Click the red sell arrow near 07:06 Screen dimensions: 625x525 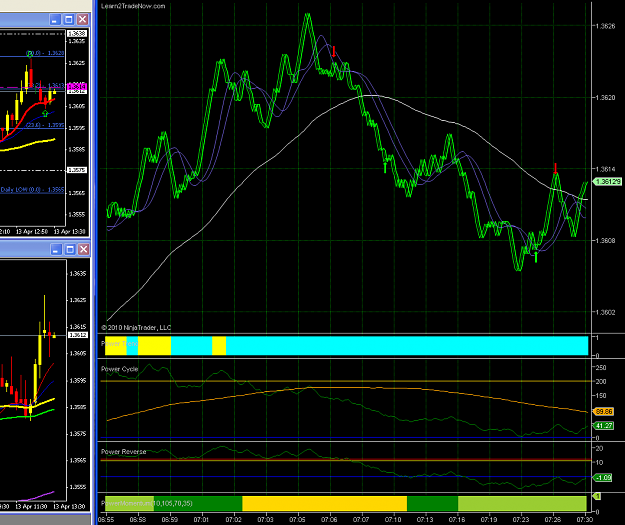pos(334,51)
